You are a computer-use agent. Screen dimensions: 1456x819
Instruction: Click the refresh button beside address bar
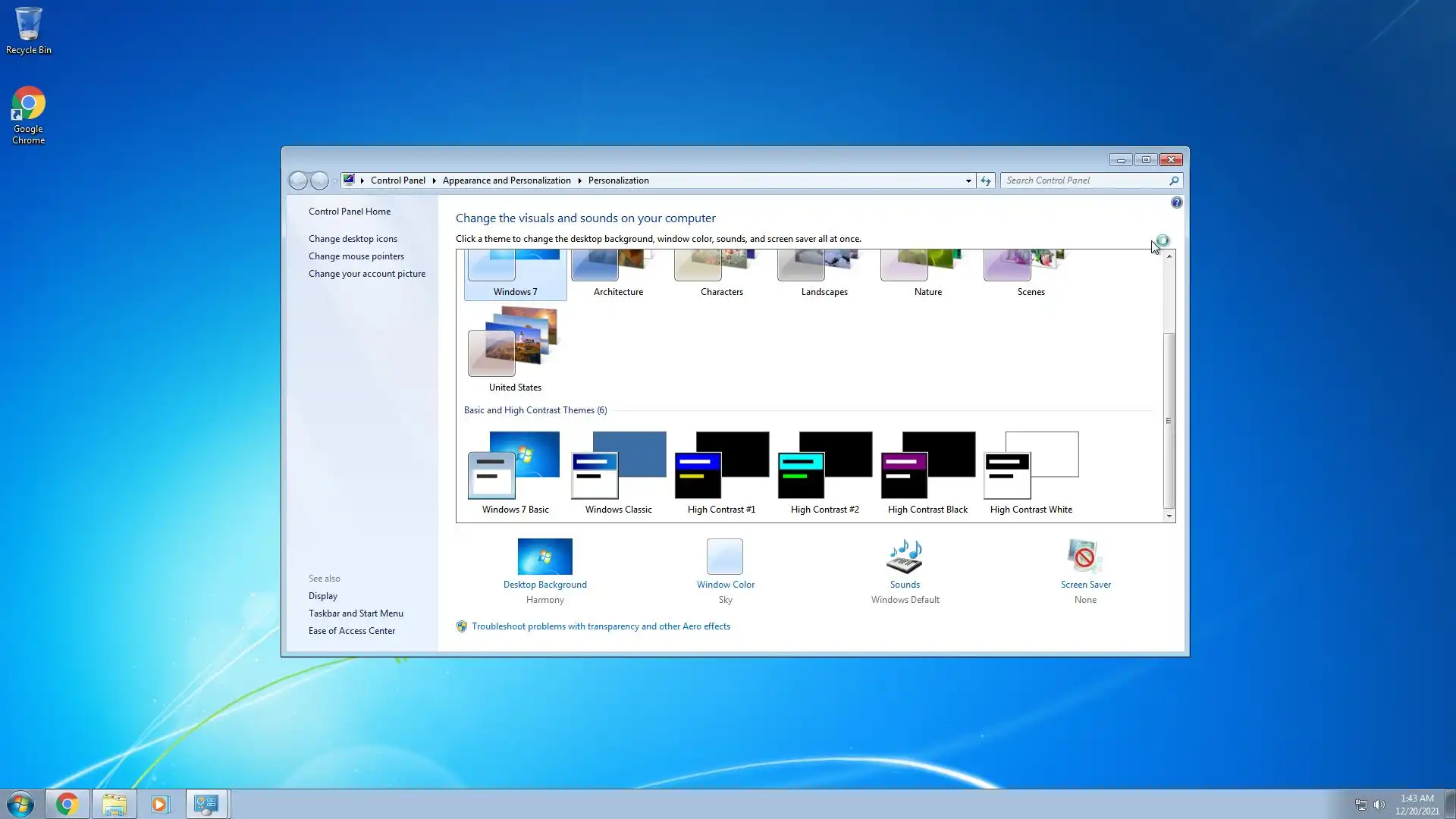pyautogui.click(x=985, y=180)
